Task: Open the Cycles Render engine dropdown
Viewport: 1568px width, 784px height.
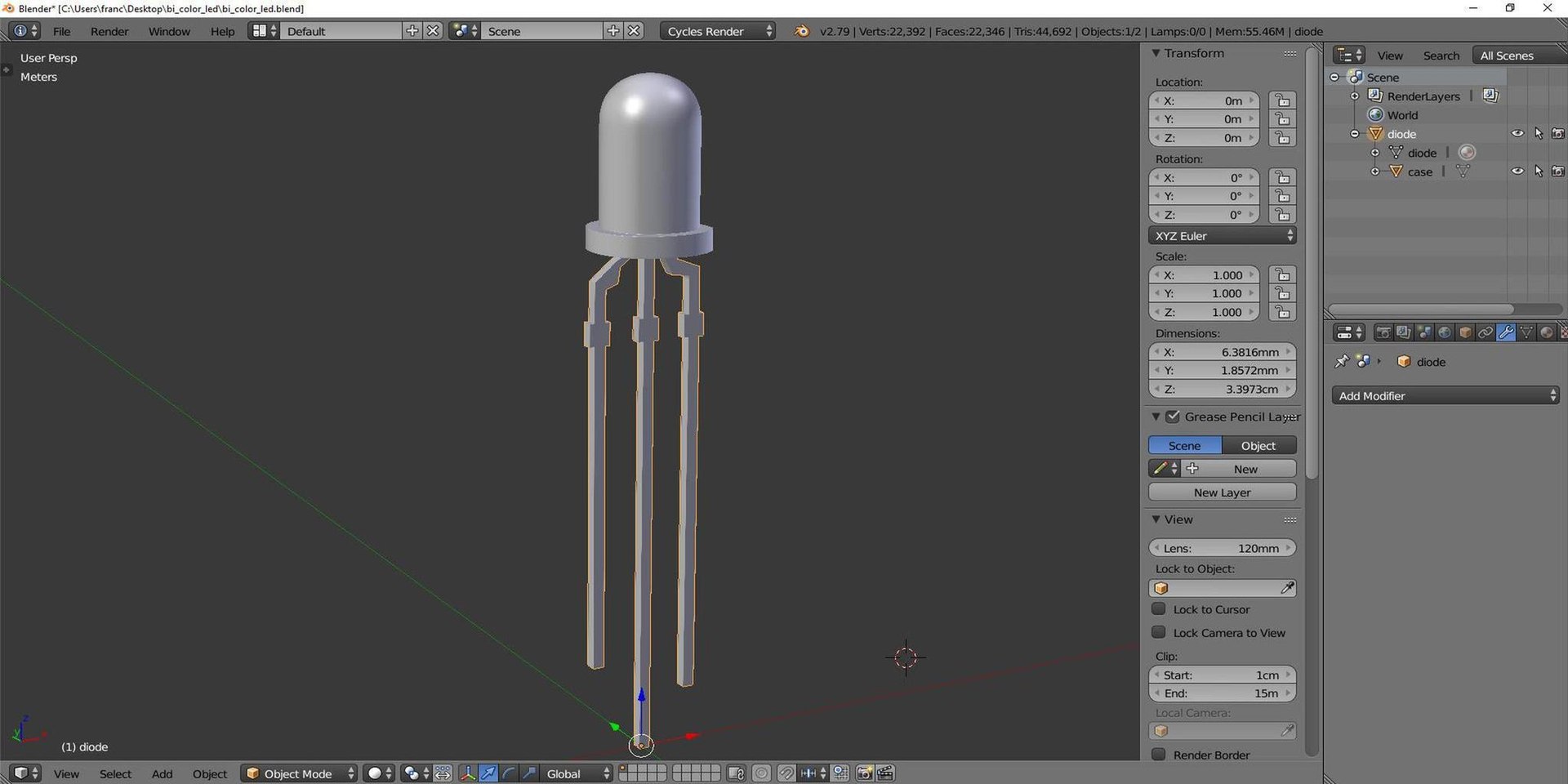Action: [717, 31]
